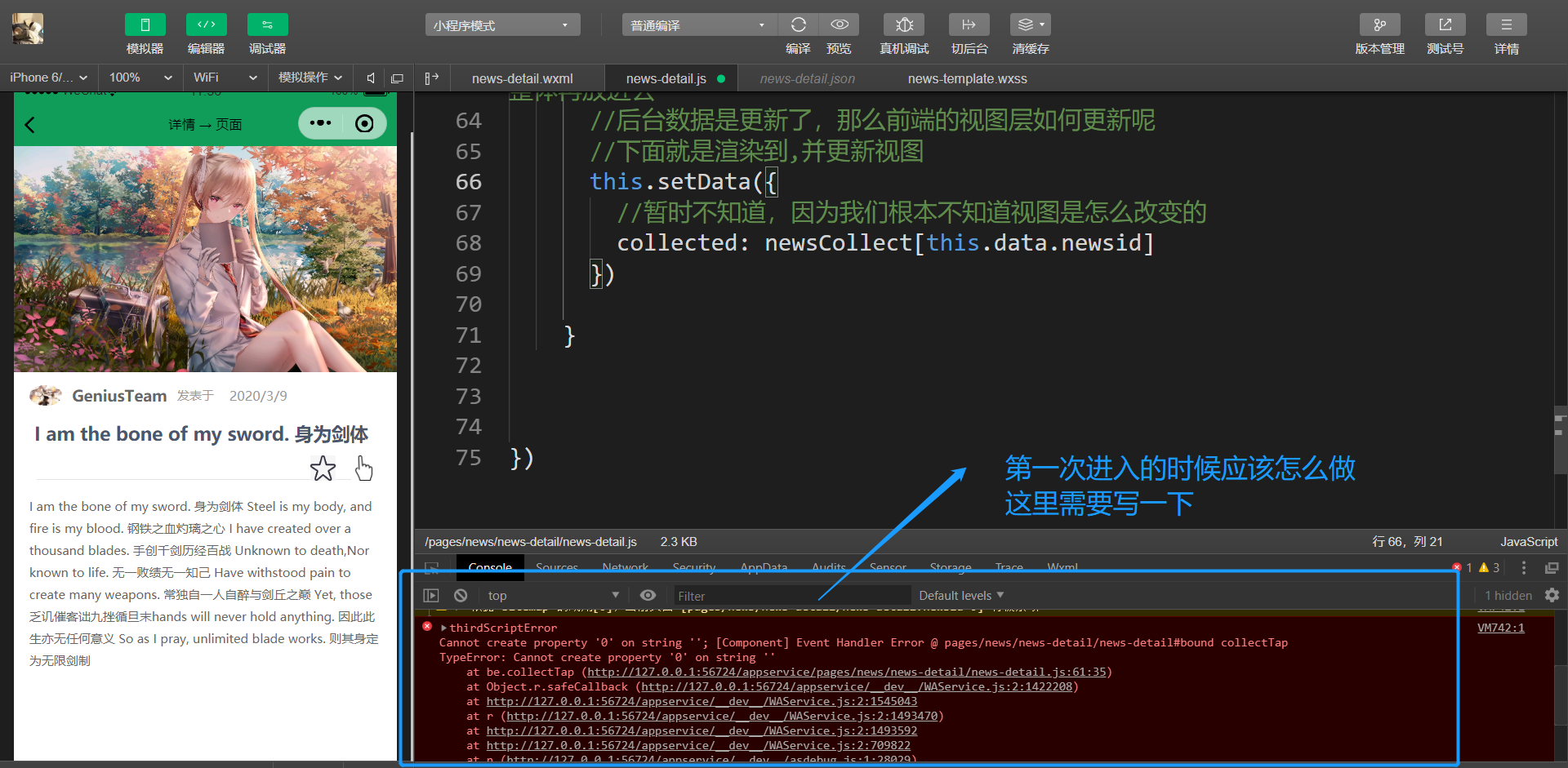Click the user avatar in the toolbar
Viewport: 1568px width, 768px height.
[x=28, y=29]
